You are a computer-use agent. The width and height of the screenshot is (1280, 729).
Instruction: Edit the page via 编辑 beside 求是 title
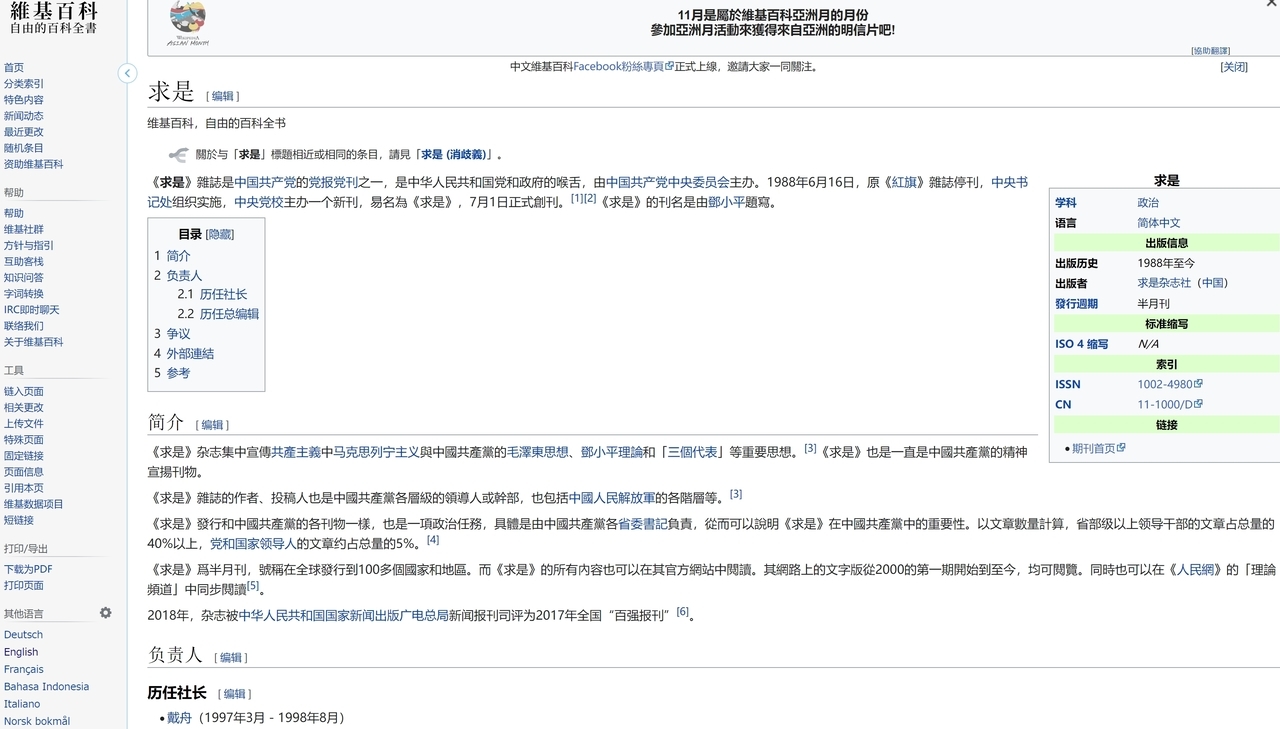pos(222,96)
